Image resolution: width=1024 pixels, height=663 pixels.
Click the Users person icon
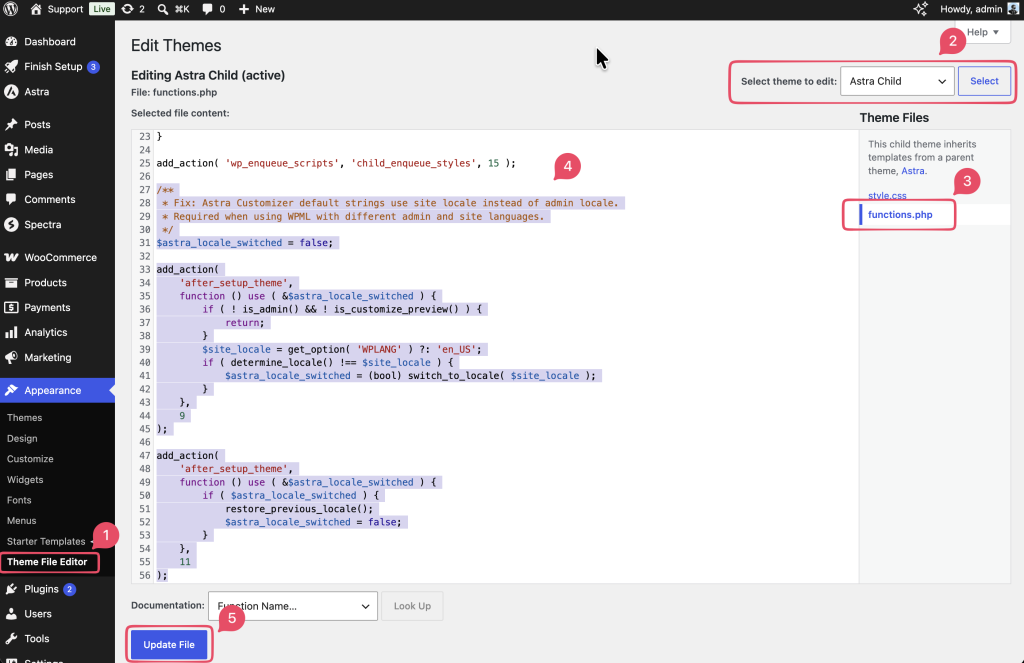click(11, 614)
